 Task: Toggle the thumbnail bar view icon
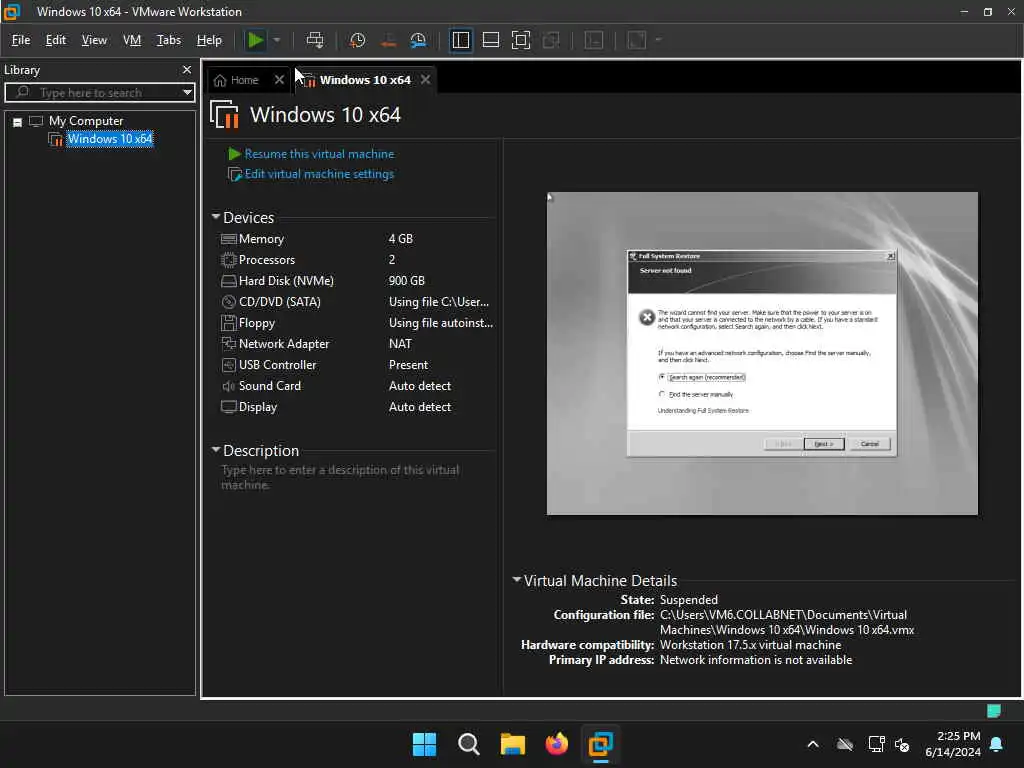(x=490, y=40)
